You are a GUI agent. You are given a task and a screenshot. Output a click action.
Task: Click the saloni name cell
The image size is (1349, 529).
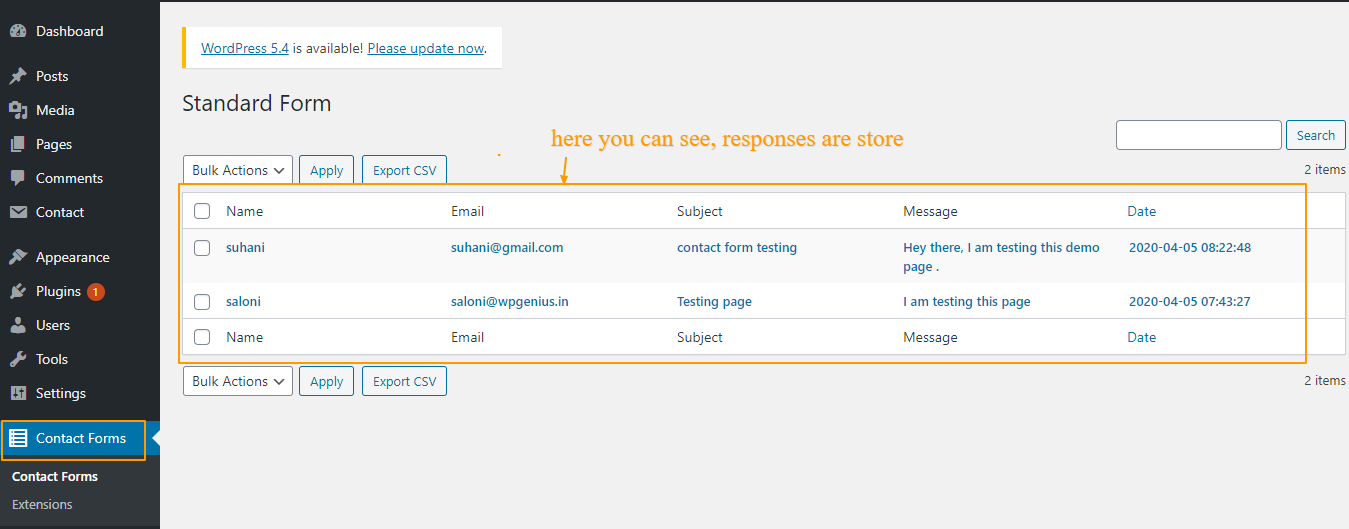(x=243, y=301)
